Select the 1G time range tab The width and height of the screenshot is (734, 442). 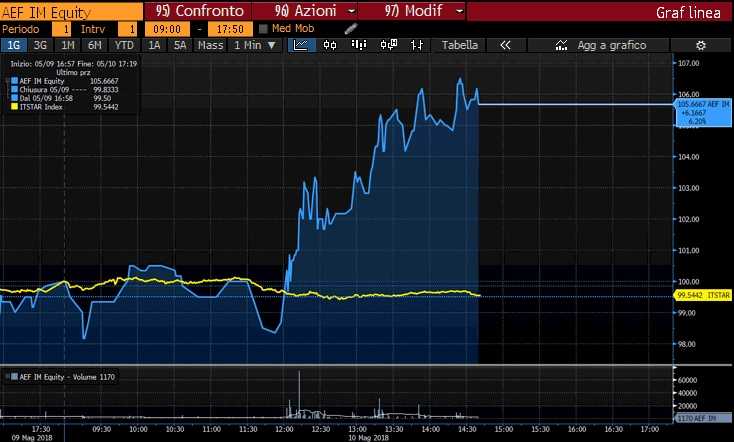(14, 45)
